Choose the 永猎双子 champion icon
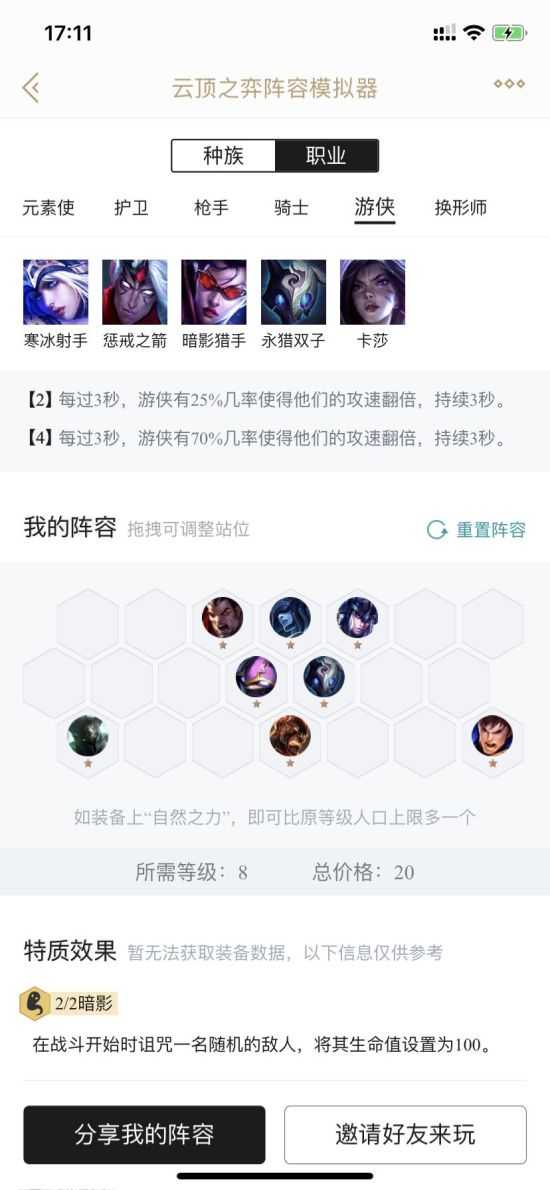 [294, 292]
